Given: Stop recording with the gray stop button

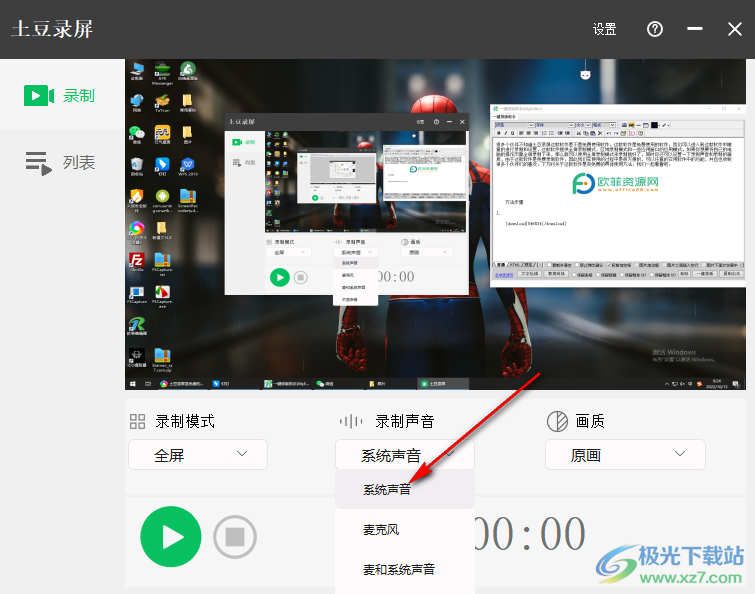Looking at the screenshot, I should pos(235,537).
